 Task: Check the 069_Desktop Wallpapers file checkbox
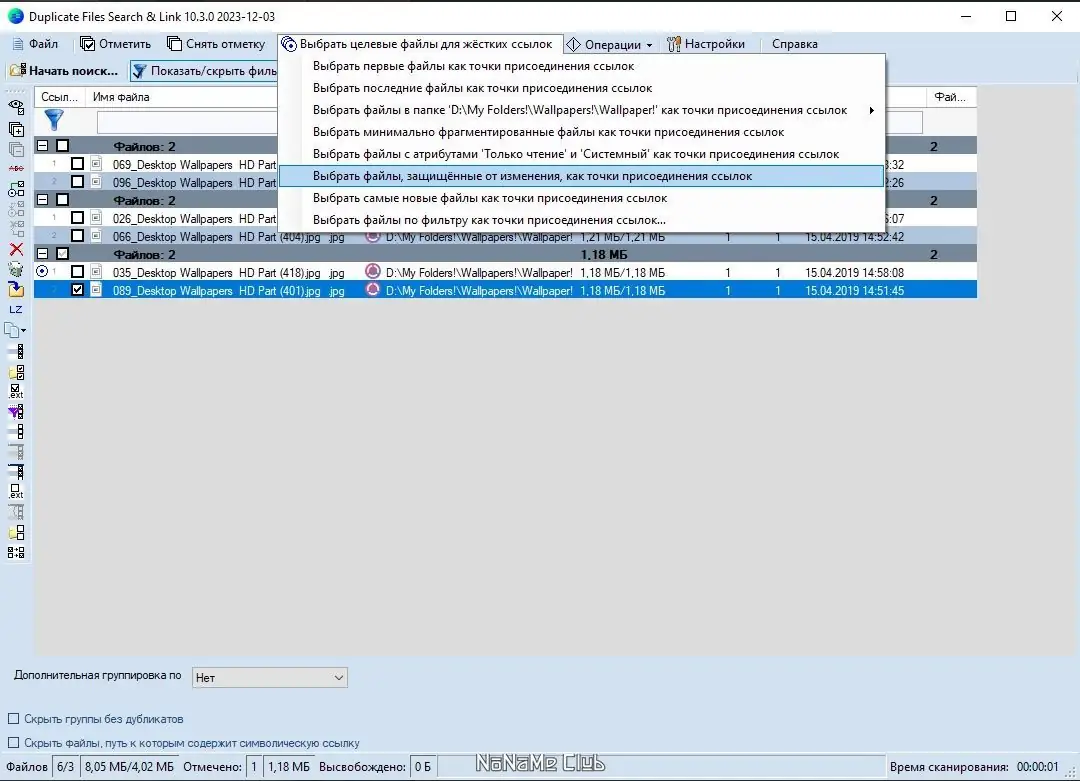[77, 164]
